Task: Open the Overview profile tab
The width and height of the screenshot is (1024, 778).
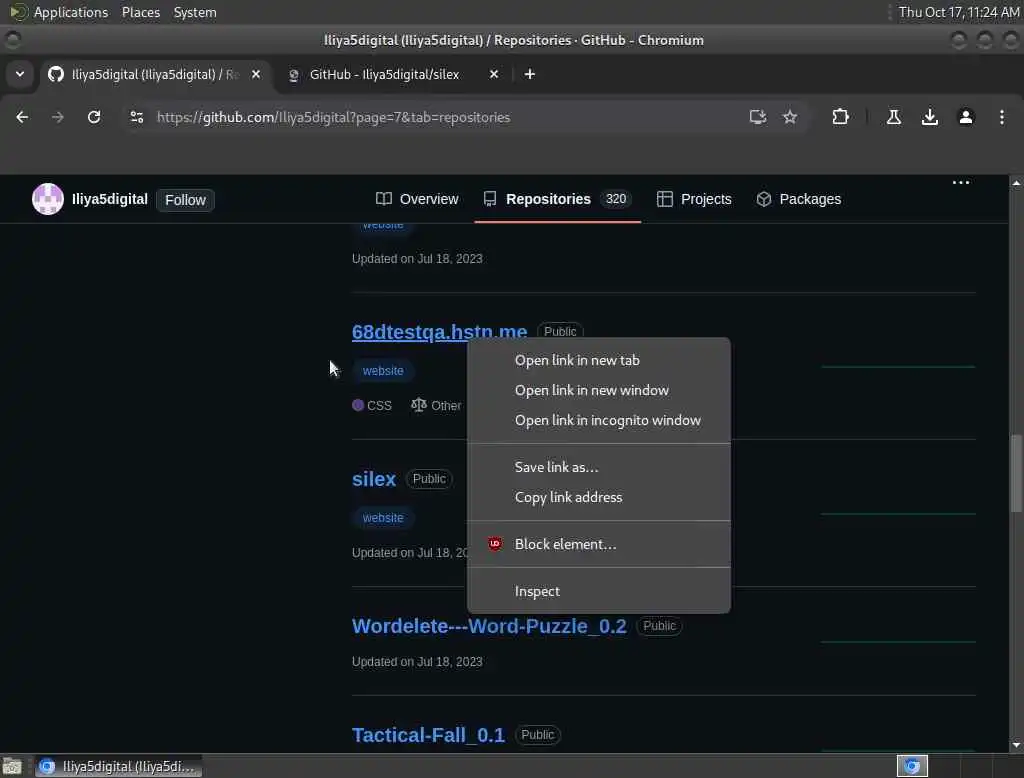Action: point(417,199)
